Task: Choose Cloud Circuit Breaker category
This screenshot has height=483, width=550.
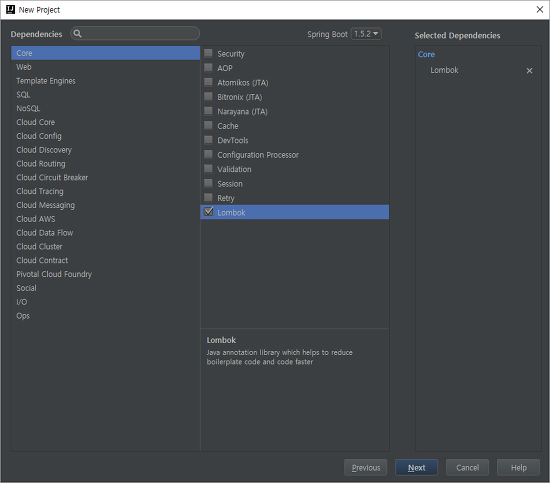Action: (106, 177)
